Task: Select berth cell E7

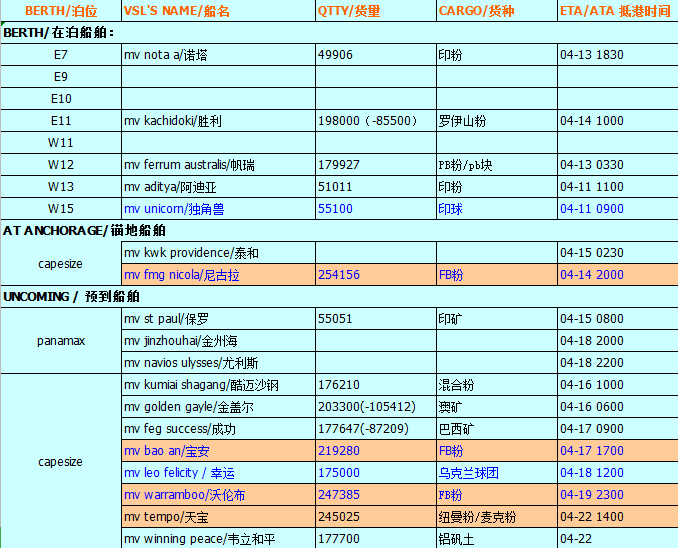Action: click(x=61, y=54)
